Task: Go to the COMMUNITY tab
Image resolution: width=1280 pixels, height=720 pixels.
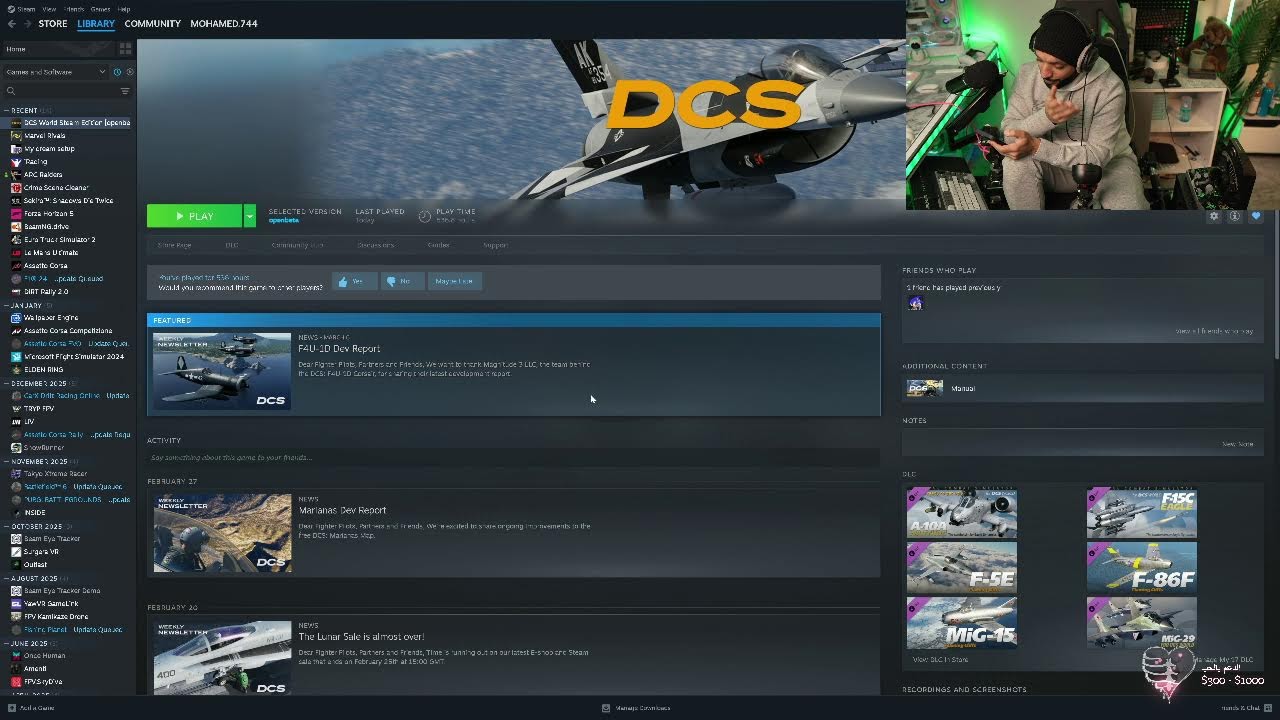Action: [153, 23]
